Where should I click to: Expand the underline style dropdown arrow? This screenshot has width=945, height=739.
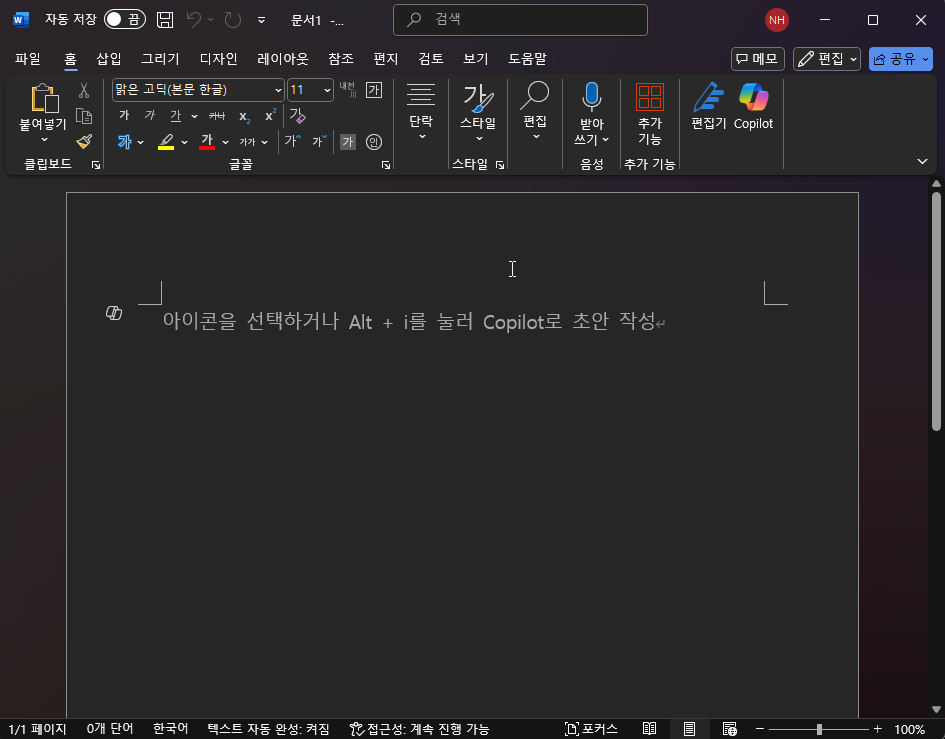(194, 116)
